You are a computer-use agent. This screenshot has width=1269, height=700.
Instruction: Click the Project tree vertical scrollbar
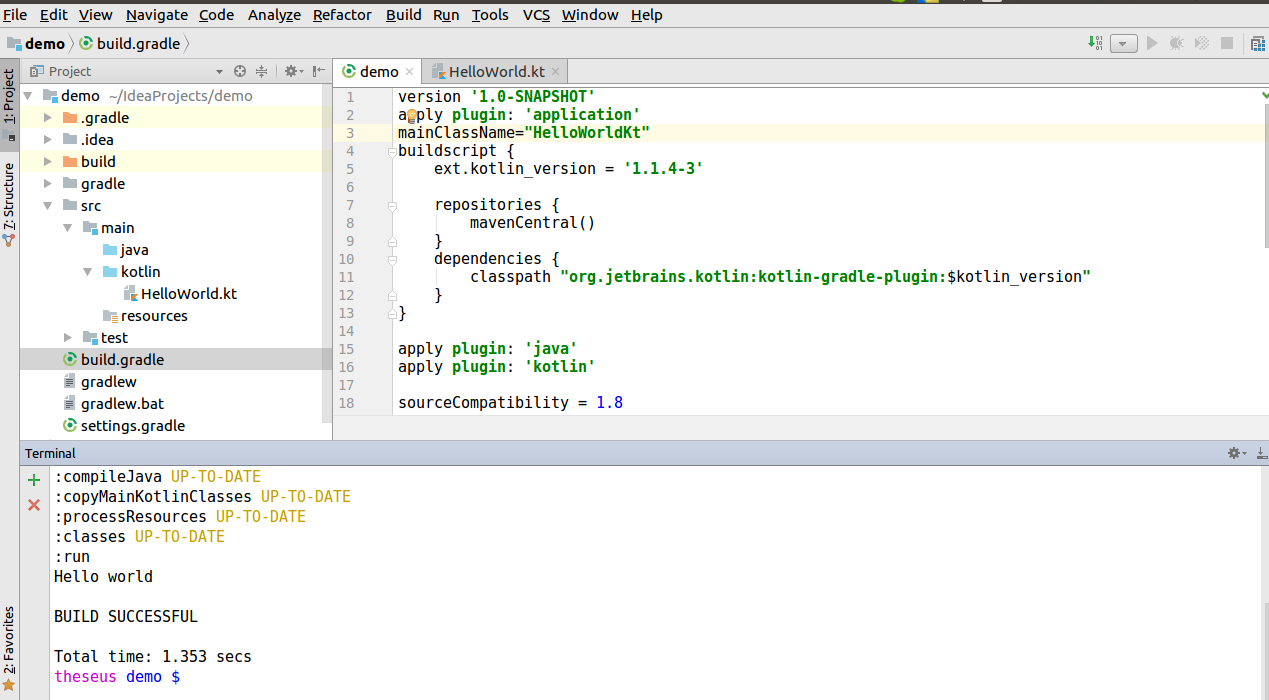tap(327, 253)
